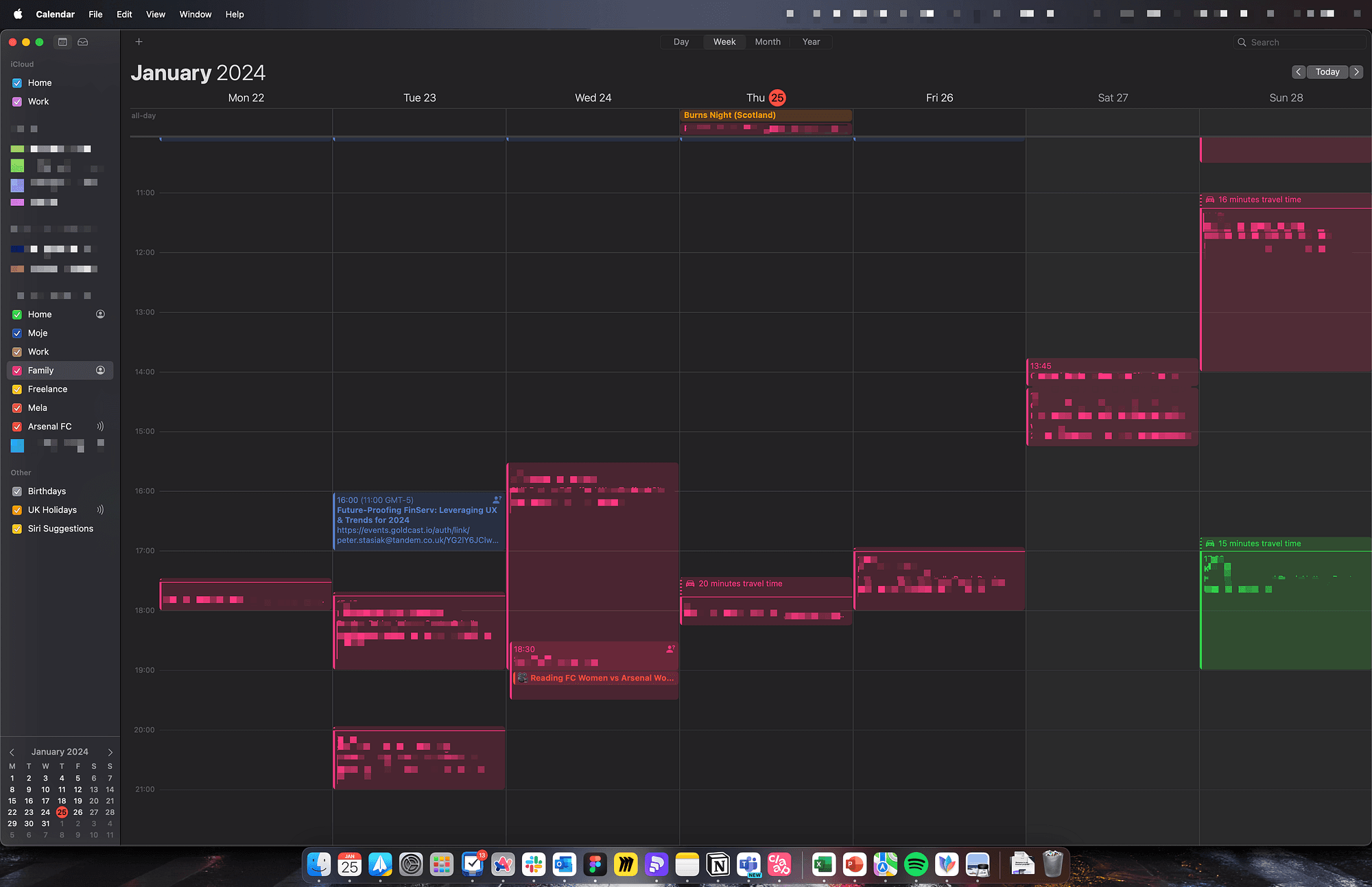1372x887 pixels.
Task: Click the Today button
Action: click(1327, 72)
